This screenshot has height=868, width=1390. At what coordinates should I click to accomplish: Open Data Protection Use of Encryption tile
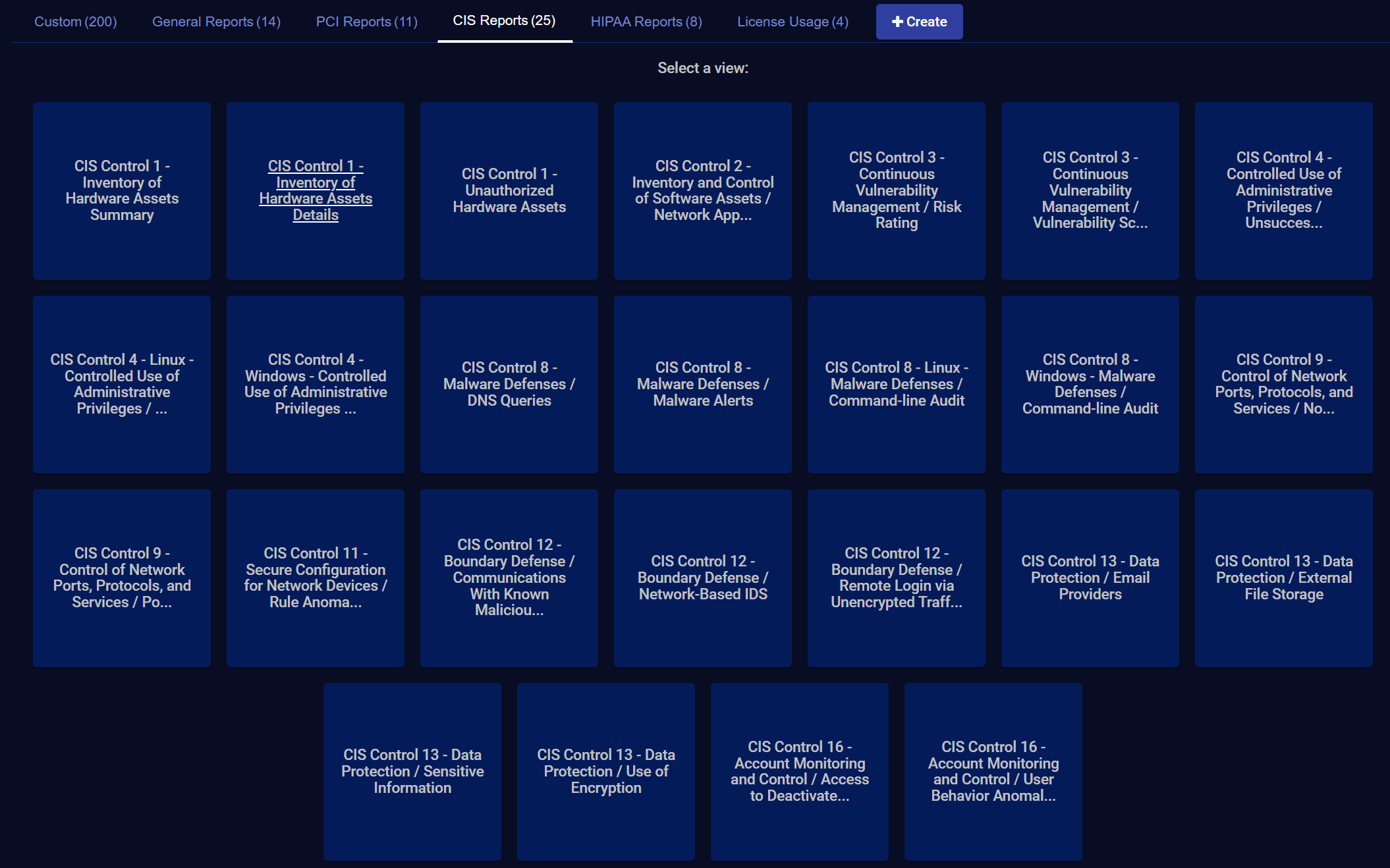[x=606, y=771]
